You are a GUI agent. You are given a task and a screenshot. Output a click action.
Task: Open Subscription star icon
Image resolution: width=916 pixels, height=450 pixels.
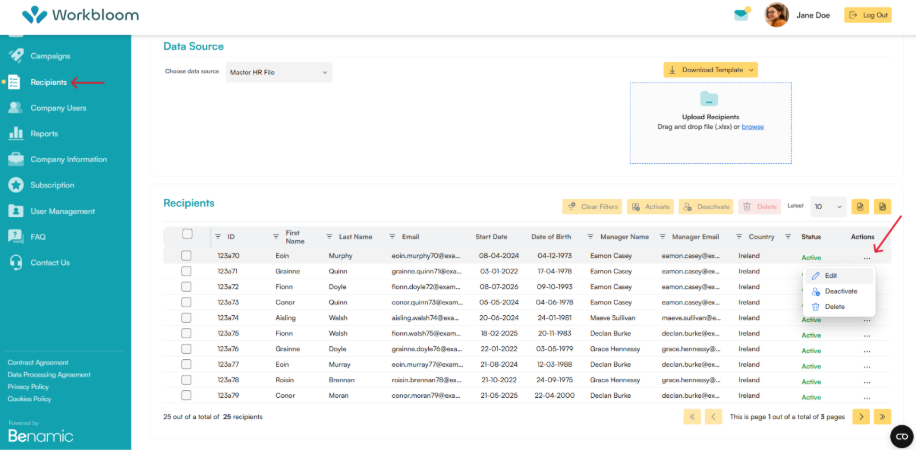point(16,185)
